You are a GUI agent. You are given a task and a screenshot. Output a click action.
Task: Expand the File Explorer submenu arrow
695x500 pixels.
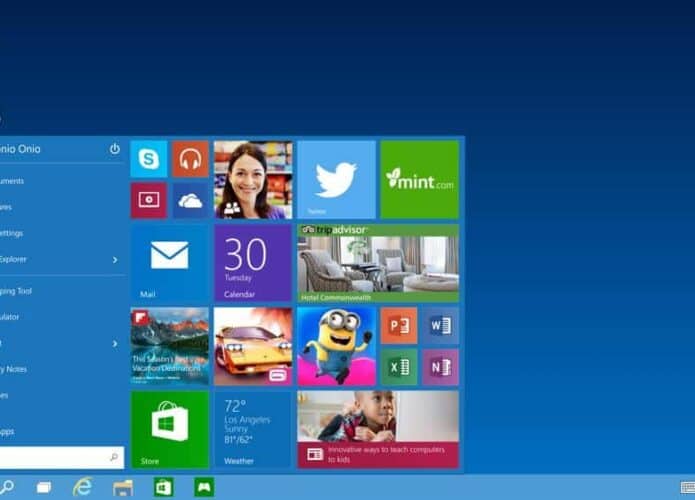click(115, 260)
